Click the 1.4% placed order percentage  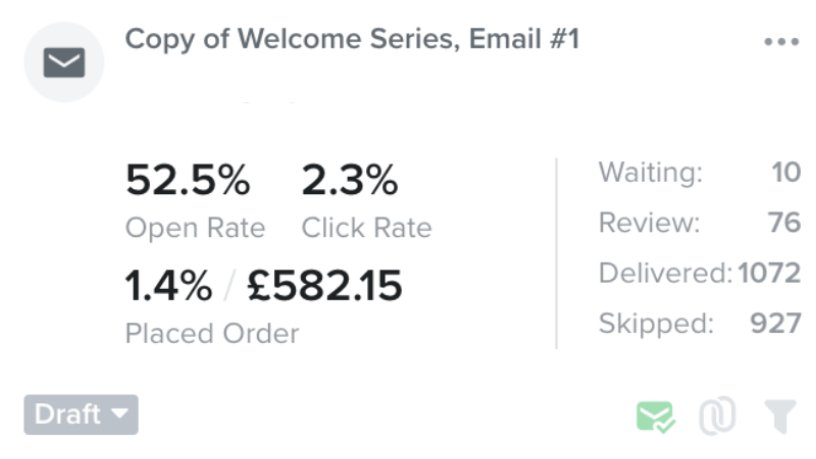[x=169, y=286]
